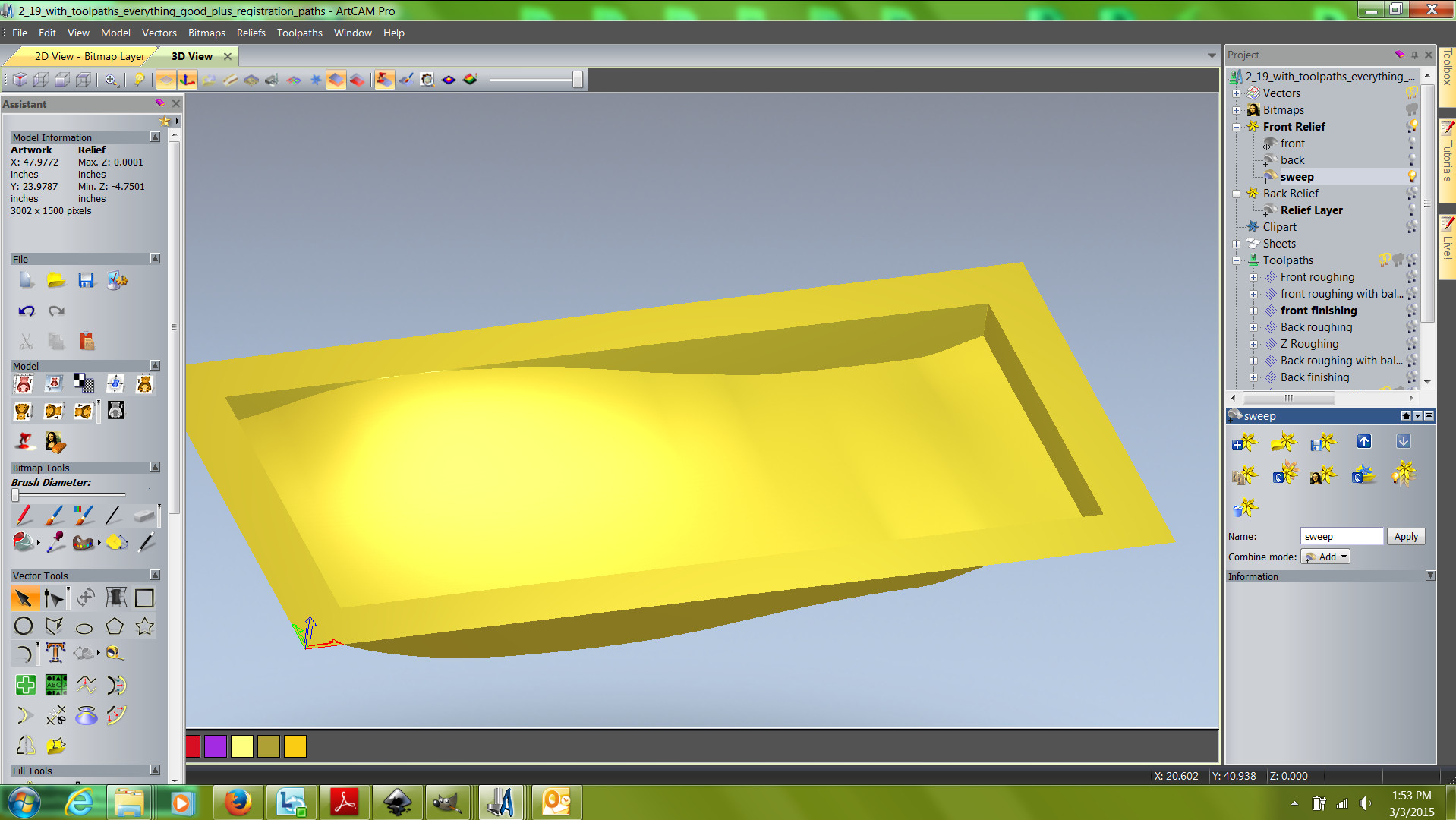Open the Vectors menu
This screenshot has height=820, width=1456.
[x=159, y=33]
